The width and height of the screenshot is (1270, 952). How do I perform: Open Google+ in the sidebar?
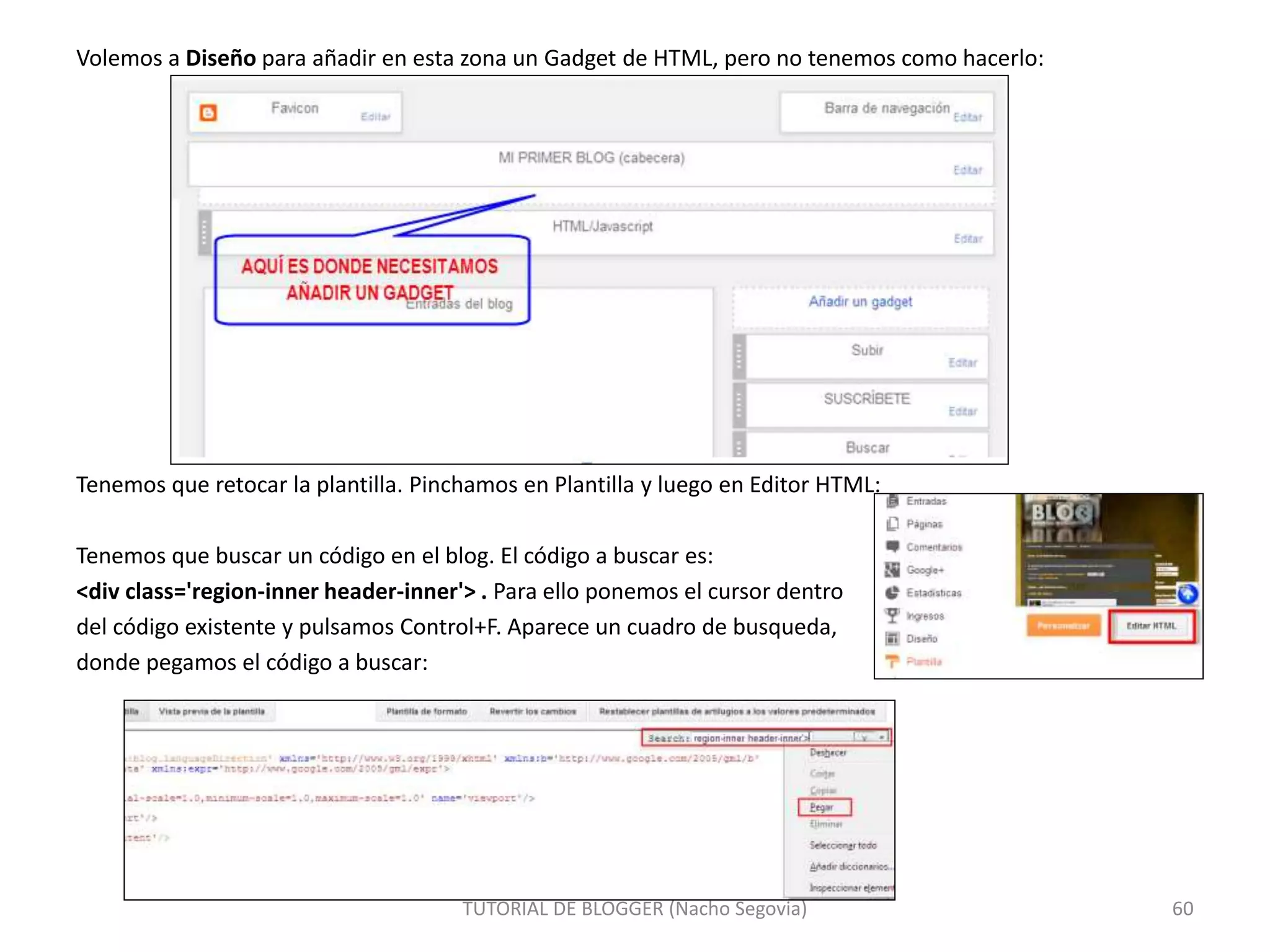(x=925, y=570)
